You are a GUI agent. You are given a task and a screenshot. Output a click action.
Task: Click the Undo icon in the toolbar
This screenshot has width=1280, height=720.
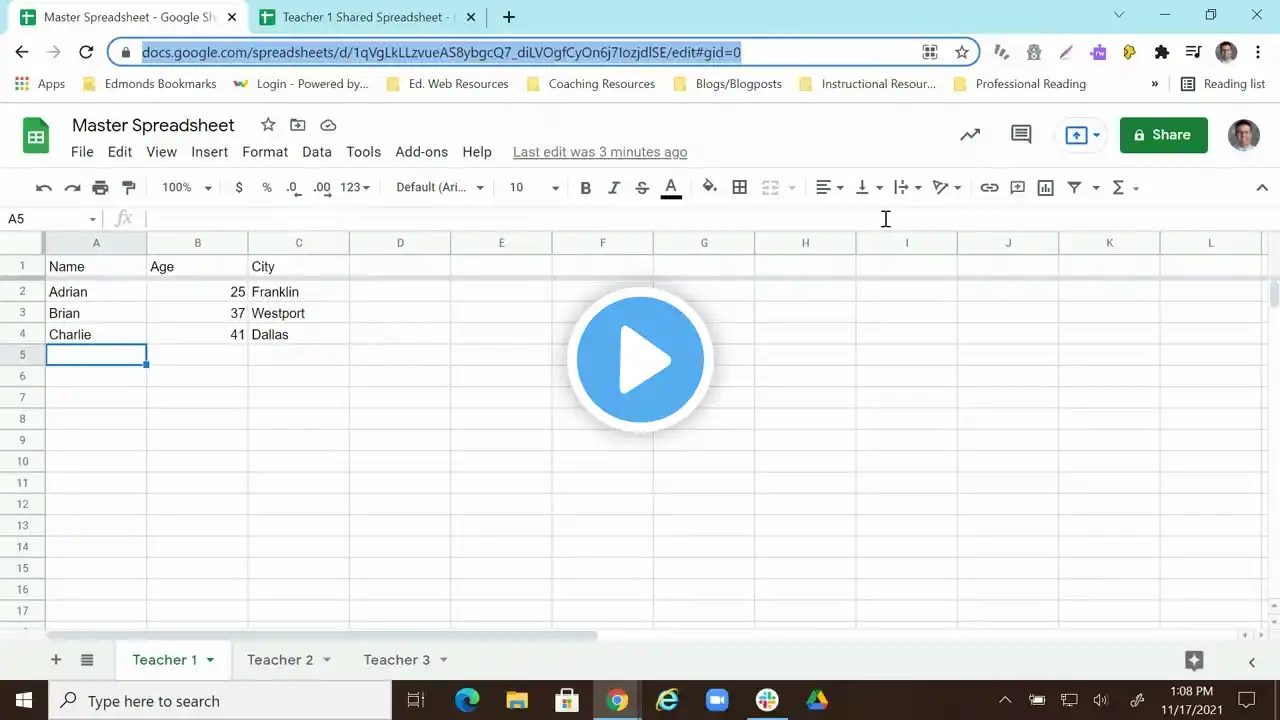(x=44, y=188)
